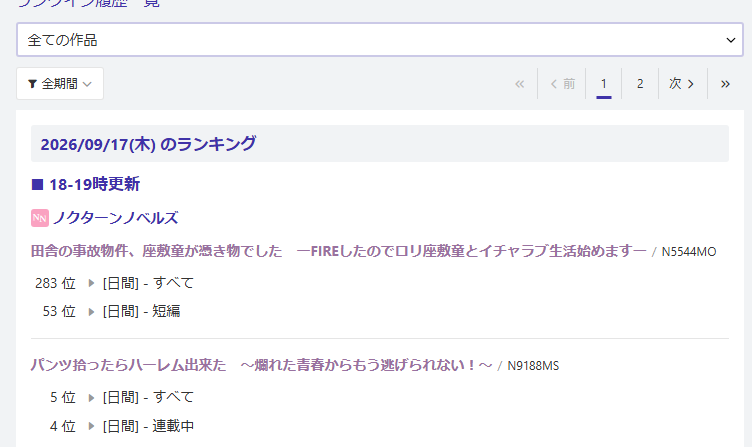Click the [日間] - 短編 ranking entry
This screenshot has width=752, height=447.
(x=141, y=311)
